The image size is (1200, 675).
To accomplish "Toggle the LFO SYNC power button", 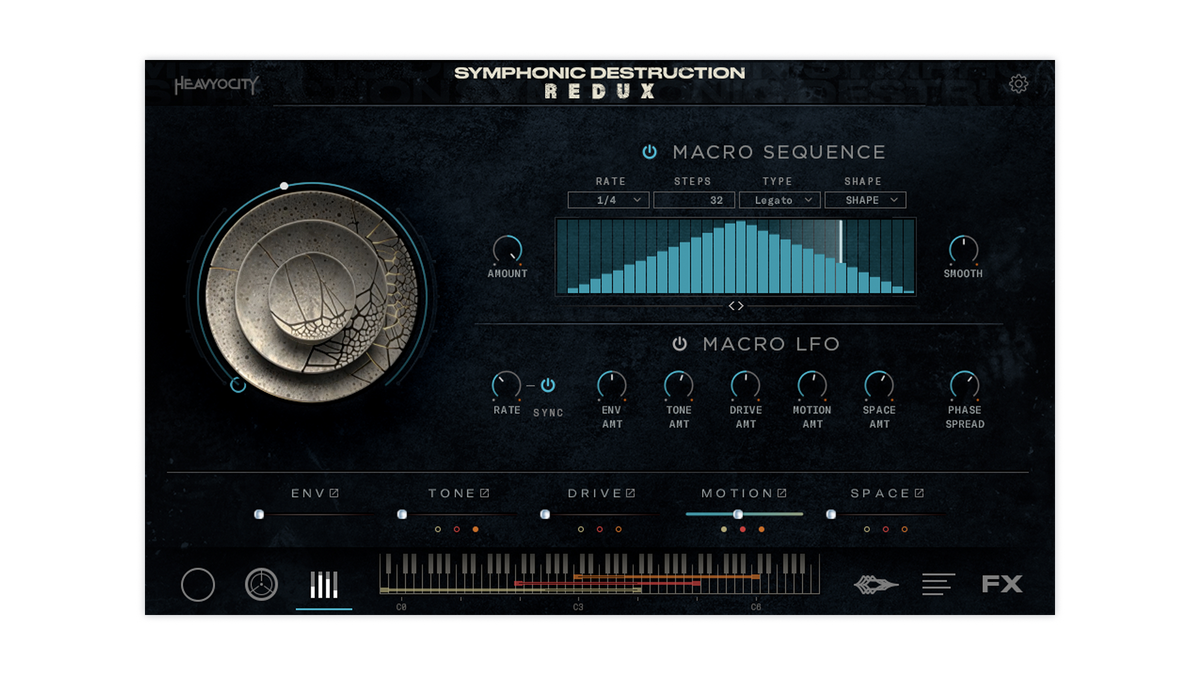I will 548,385.
